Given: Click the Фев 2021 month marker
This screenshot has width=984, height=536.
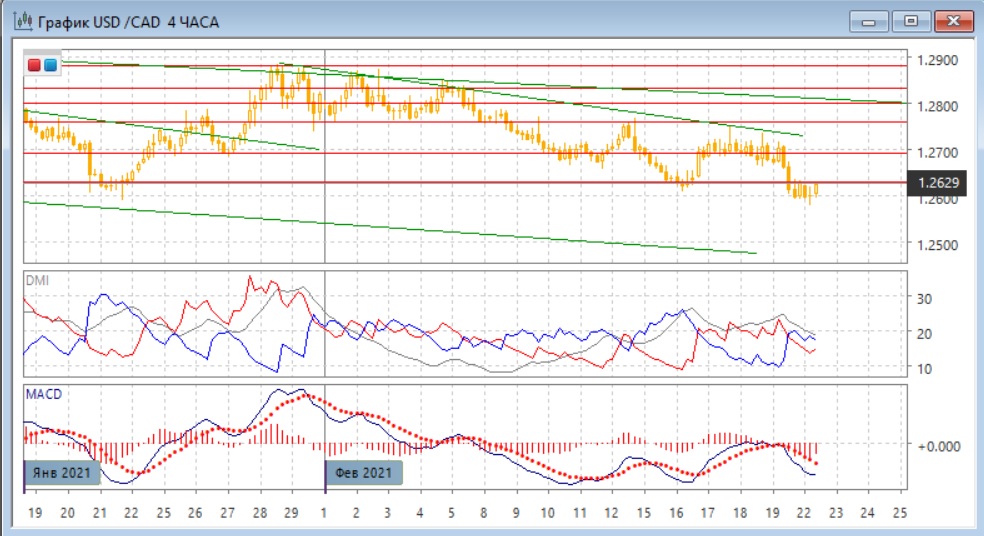Looking at the screenshot, I should pos(364,473).
